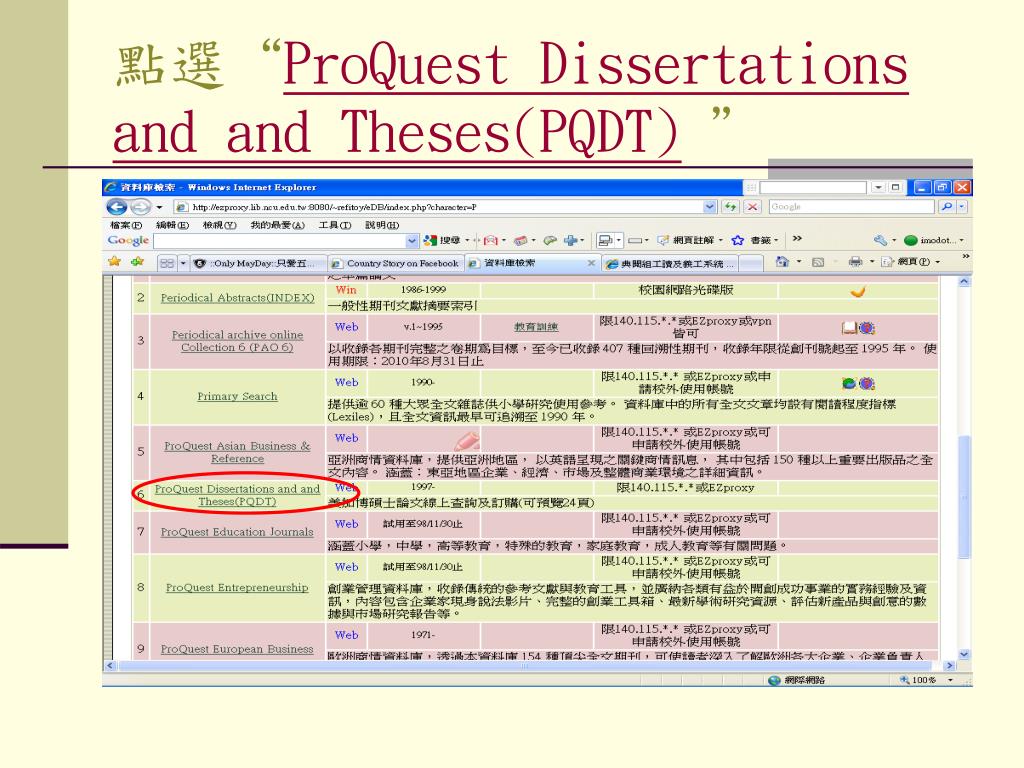1024x768 pixels.
Task: Click the vertical scrollbar down arrow
Action: [964, 654]
